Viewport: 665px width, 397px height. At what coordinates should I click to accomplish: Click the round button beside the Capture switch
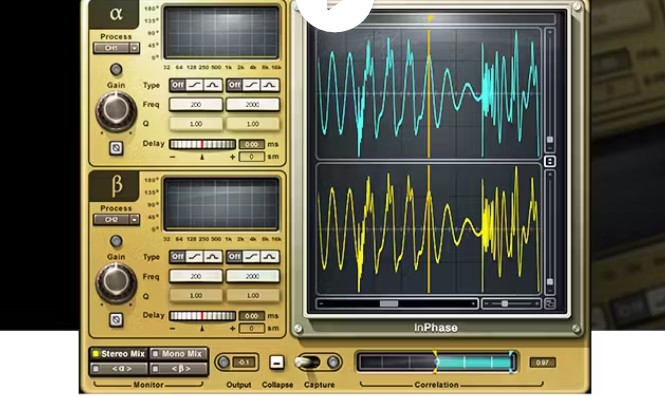point(333,362)
